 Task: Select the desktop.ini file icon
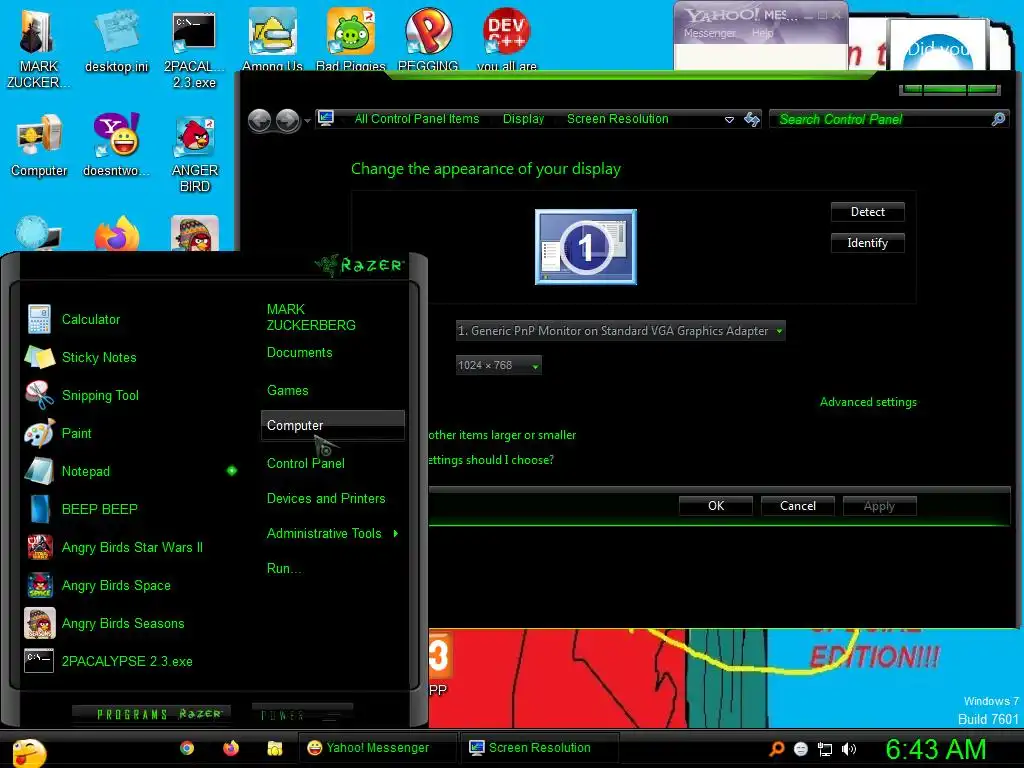pyautogui.click(x=116, y=42)
